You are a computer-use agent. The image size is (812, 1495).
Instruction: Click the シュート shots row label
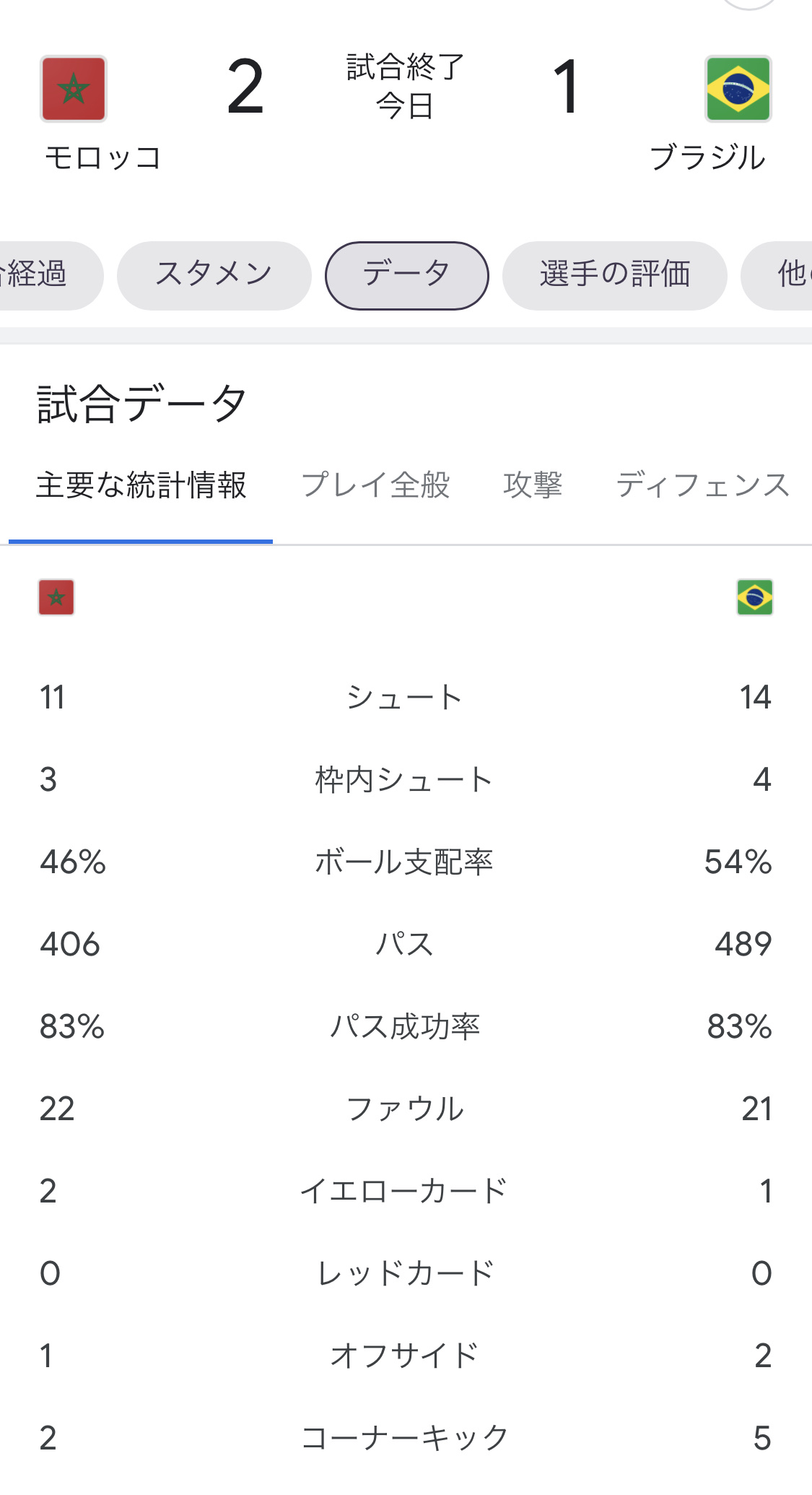(x=404, y=697)
